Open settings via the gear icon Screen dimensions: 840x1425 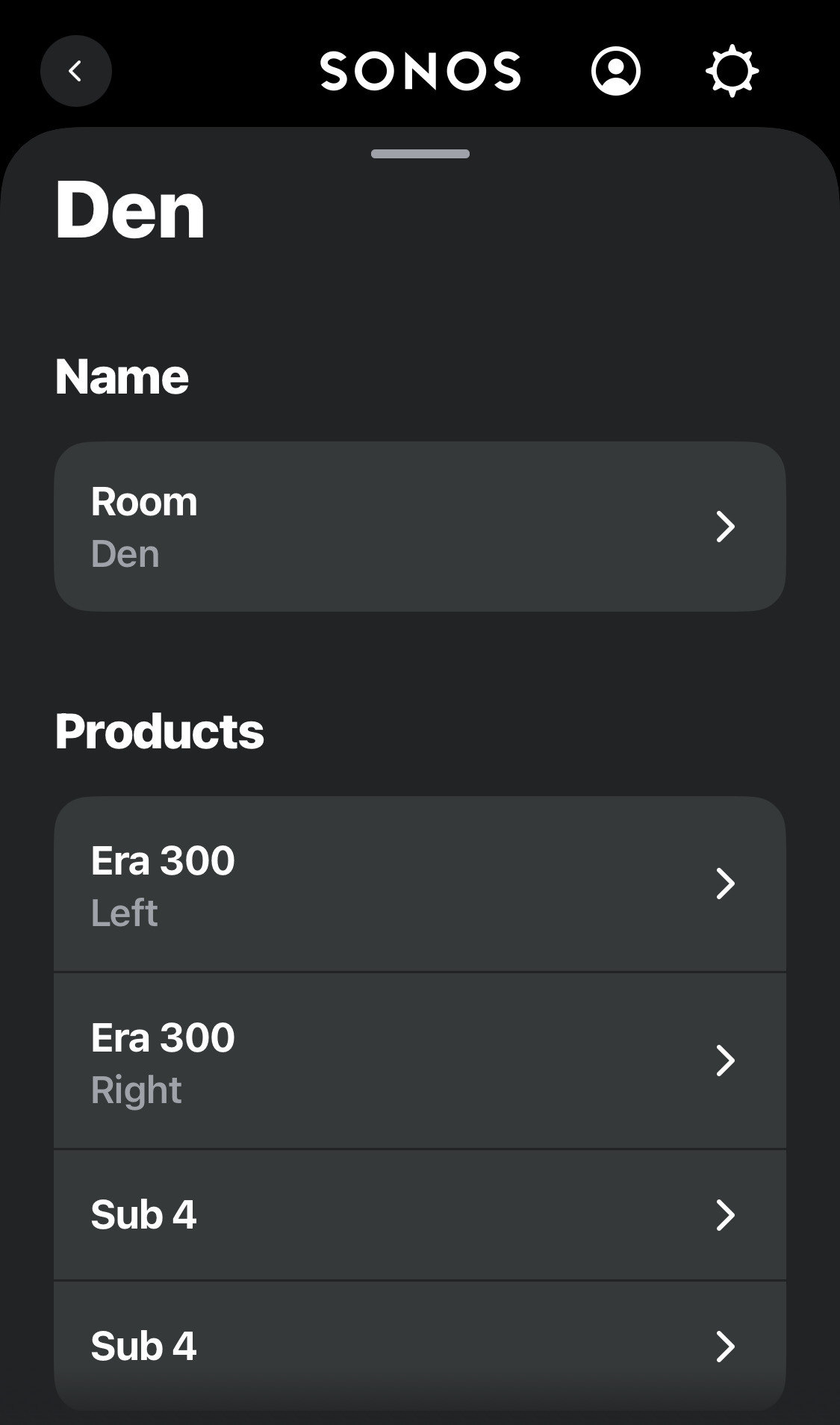(732, 71)
